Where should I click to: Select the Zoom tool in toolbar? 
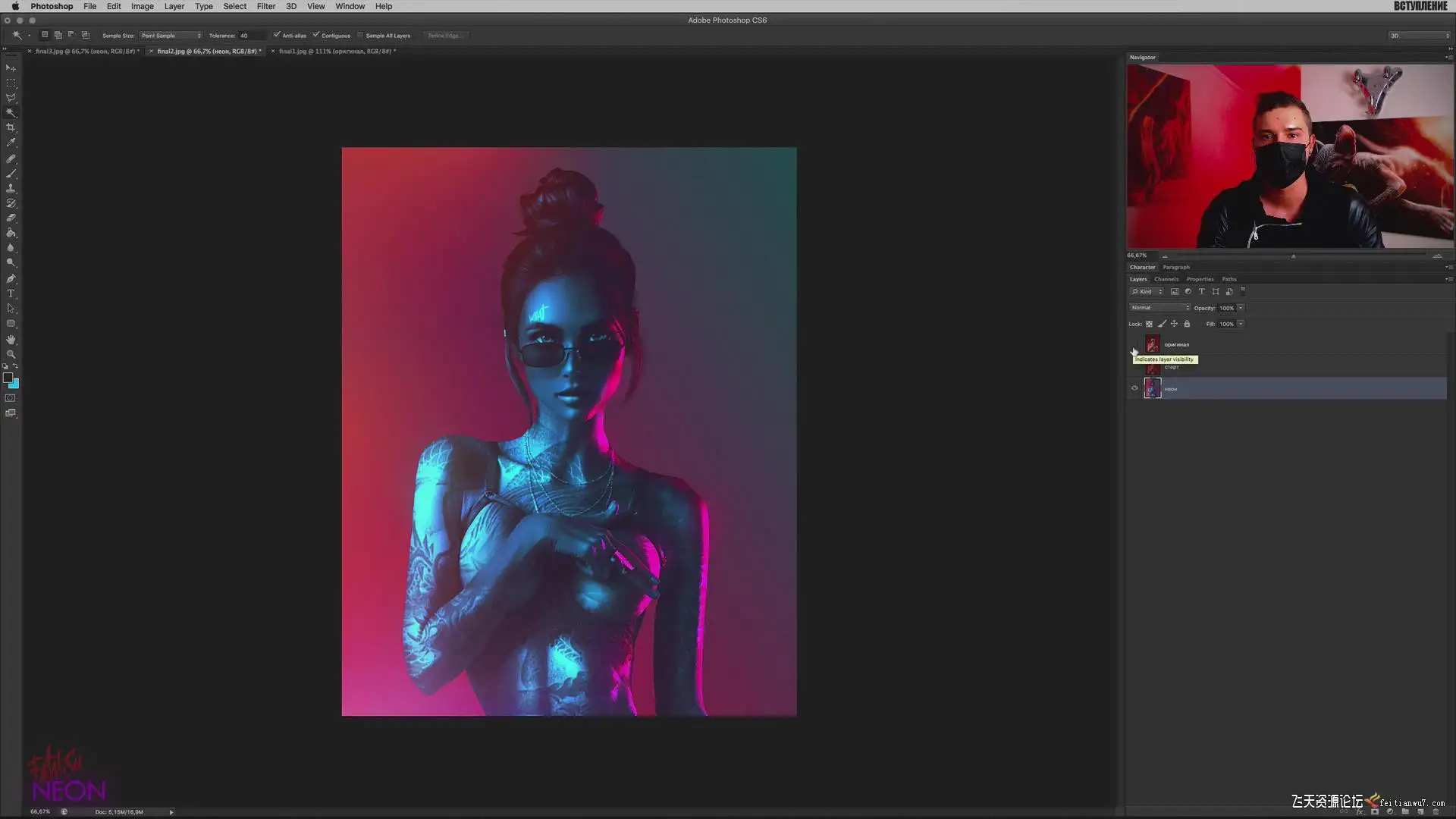coord(11,355)
